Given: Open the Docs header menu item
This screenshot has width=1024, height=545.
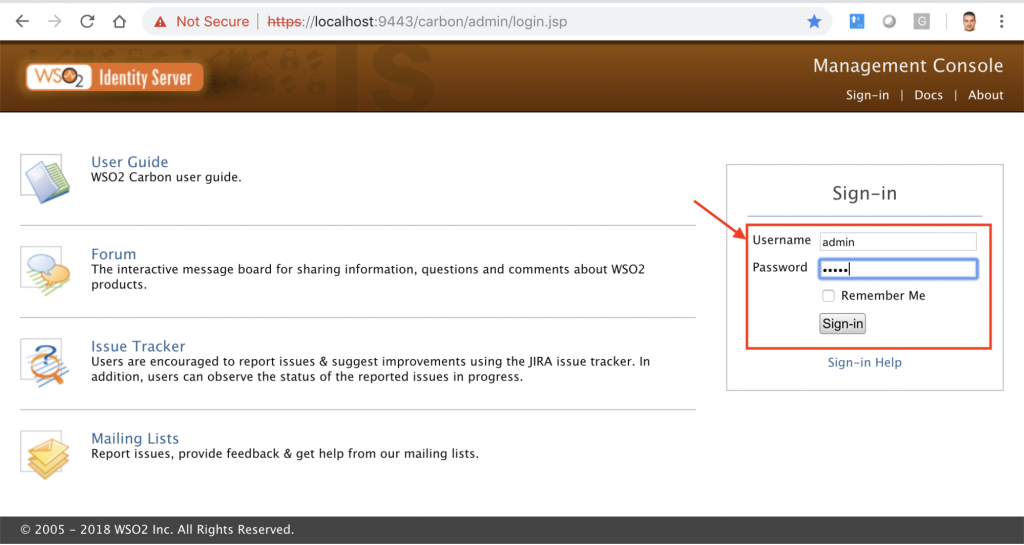Looking at the screenshot, I should pos(928,95).
